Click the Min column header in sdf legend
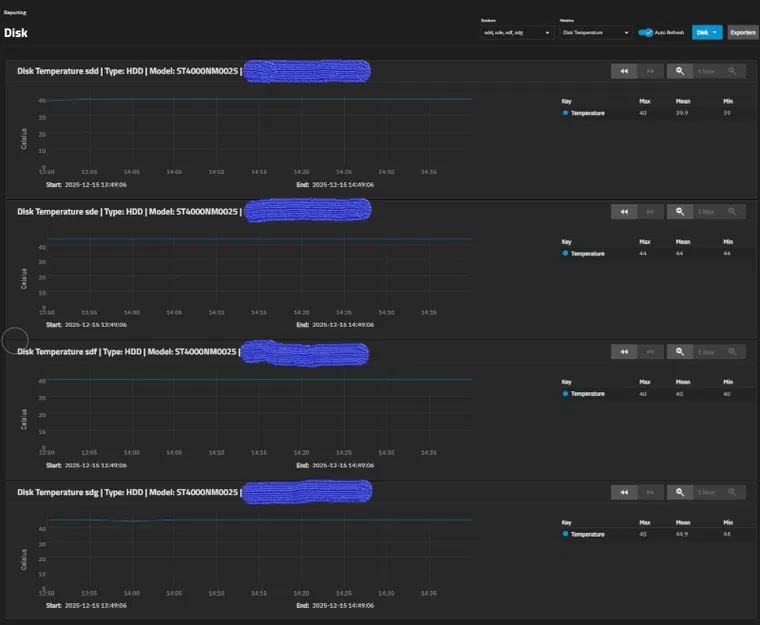Screen dimensions: 760x625 pyautogui.click(x=728, y=382)
